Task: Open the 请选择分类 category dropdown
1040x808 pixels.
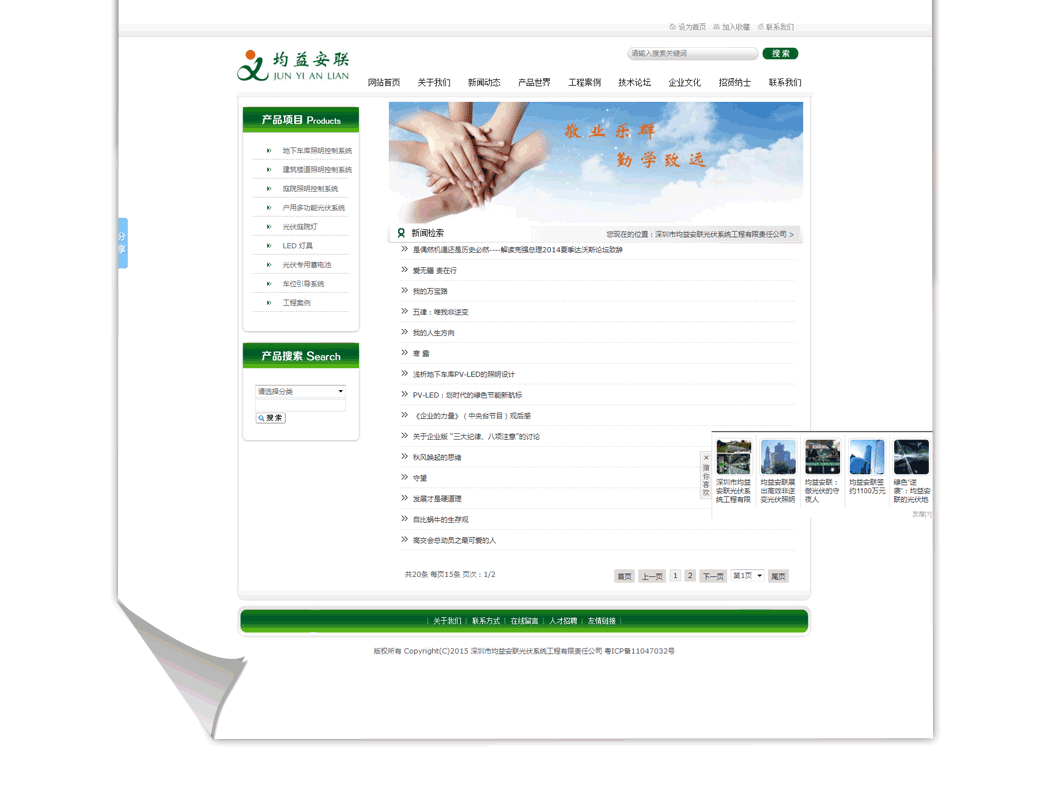Action: (x=300, y=391)
